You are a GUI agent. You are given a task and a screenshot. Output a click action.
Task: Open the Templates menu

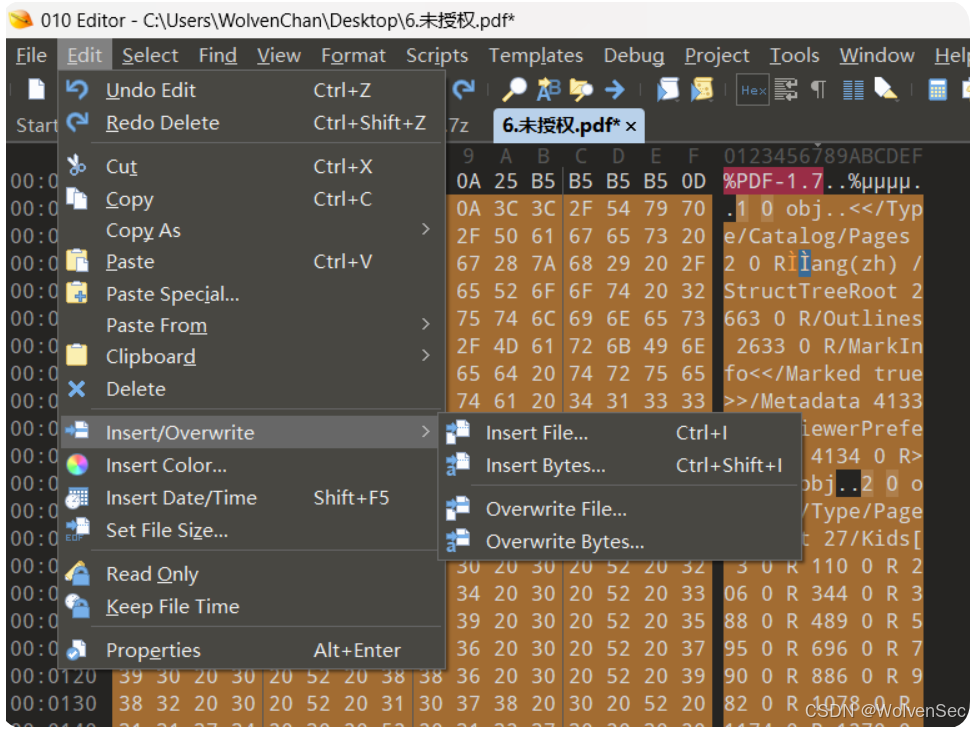click(536, 55)
